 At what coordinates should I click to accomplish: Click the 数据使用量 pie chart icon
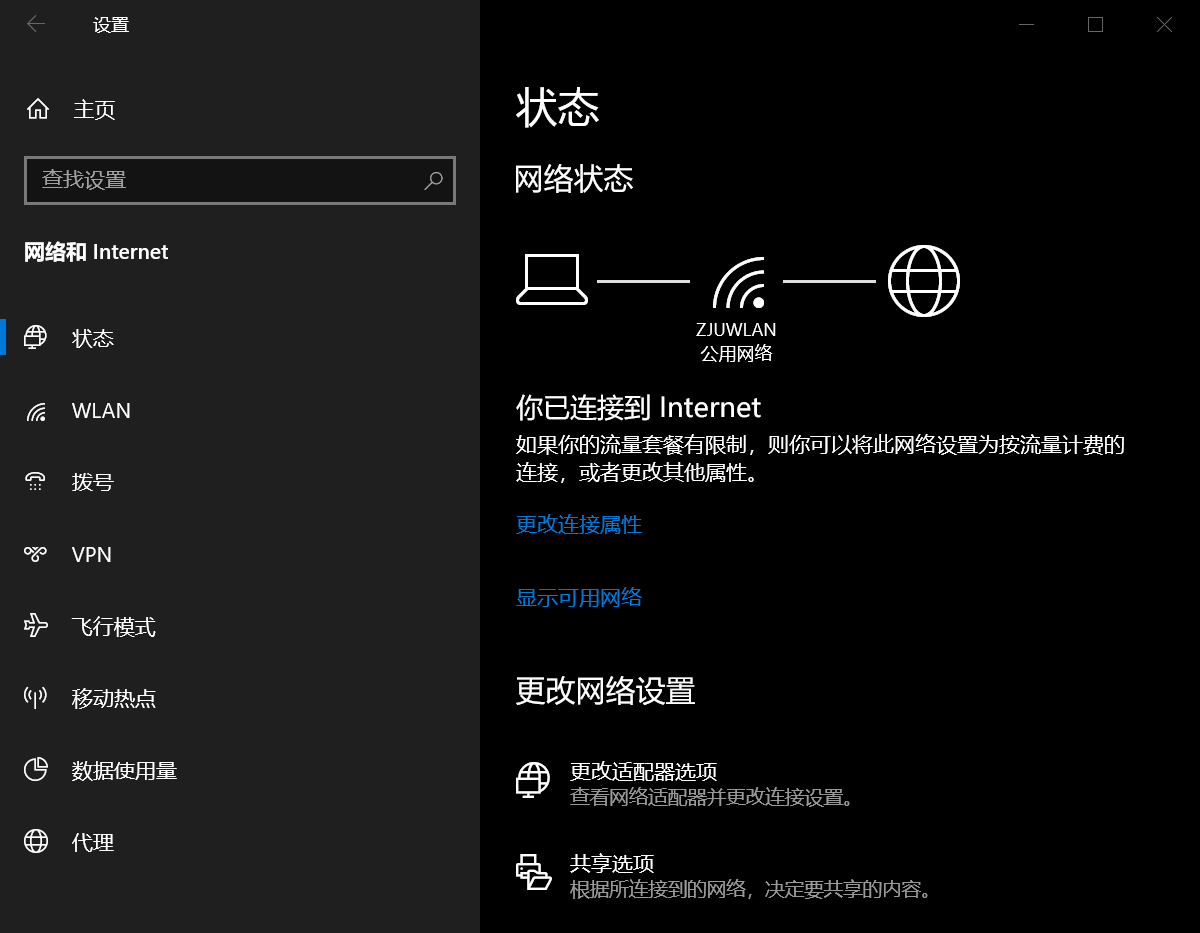pyautogui.click(x=35, y=770)
